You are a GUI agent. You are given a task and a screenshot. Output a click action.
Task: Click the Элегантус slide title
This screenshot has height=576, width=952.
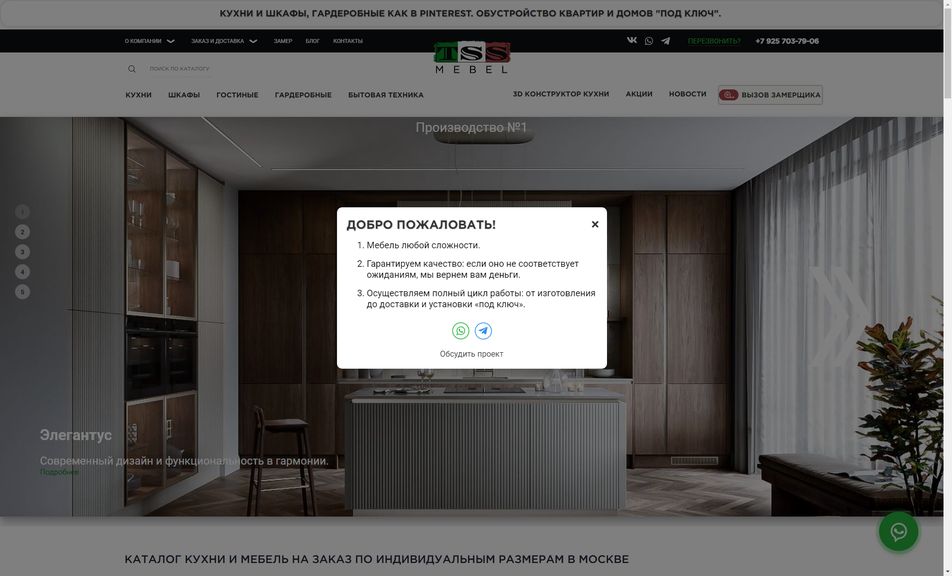(x=76, y=435)
